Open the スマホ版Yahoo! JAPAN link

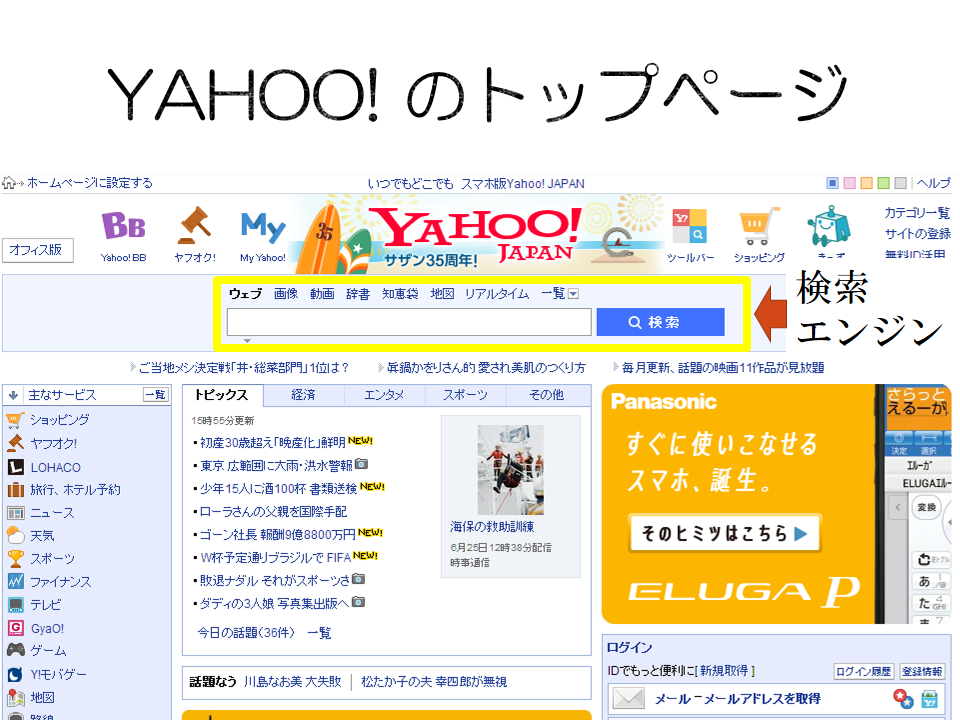(x=522, y=184)
